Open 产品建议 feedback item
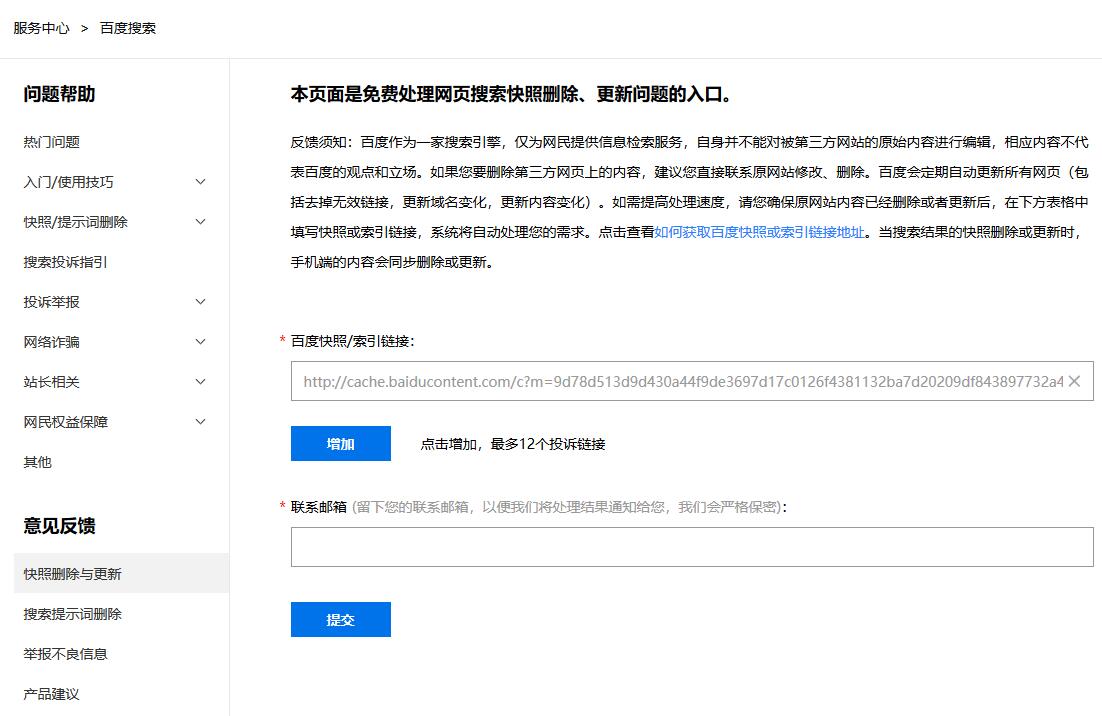1102x716 pixels. coord(52,694)
